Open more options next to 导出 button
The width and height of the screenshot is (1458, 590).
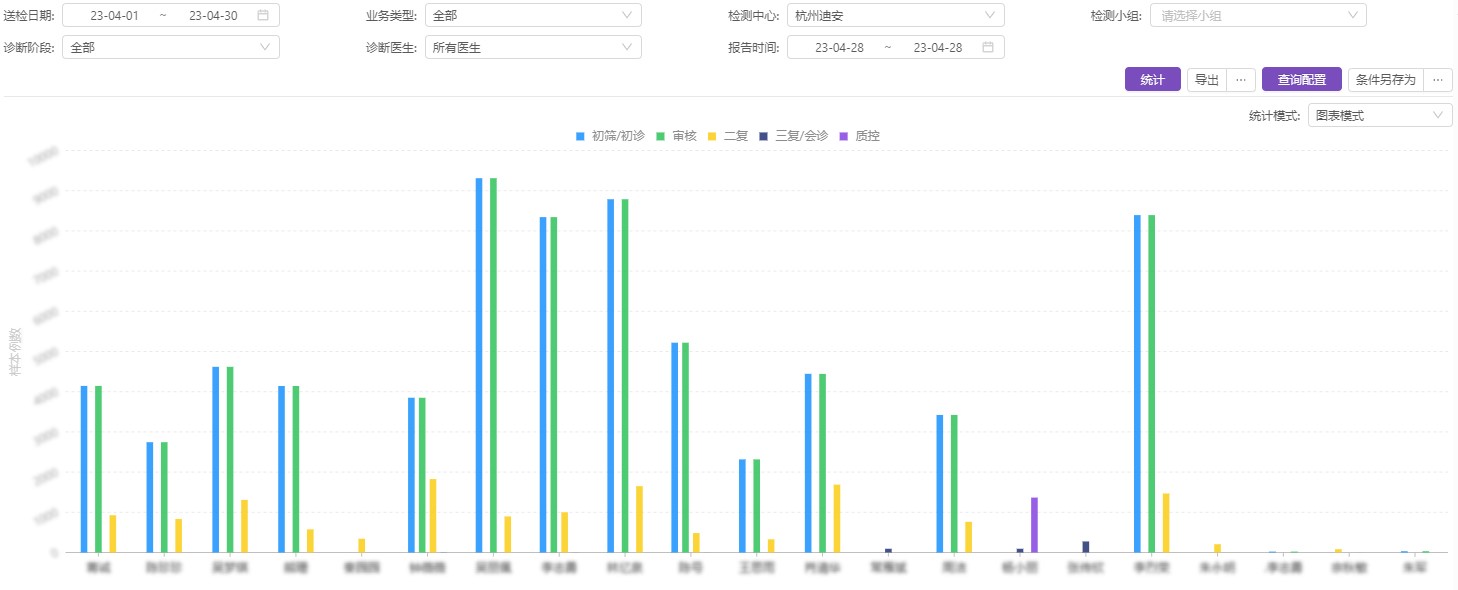click(1240, 80)
